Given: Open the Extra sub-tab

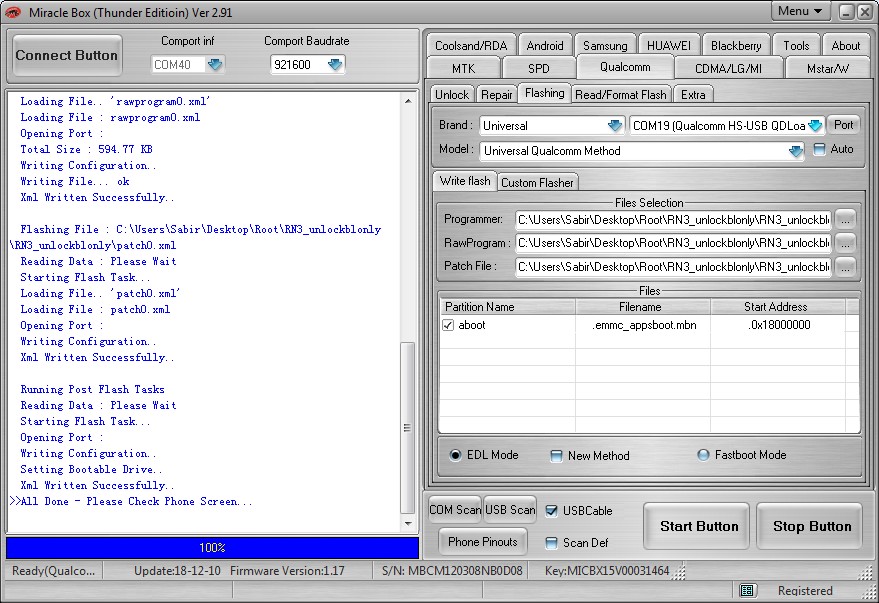Looking at the screenshot, I should 693,95.
